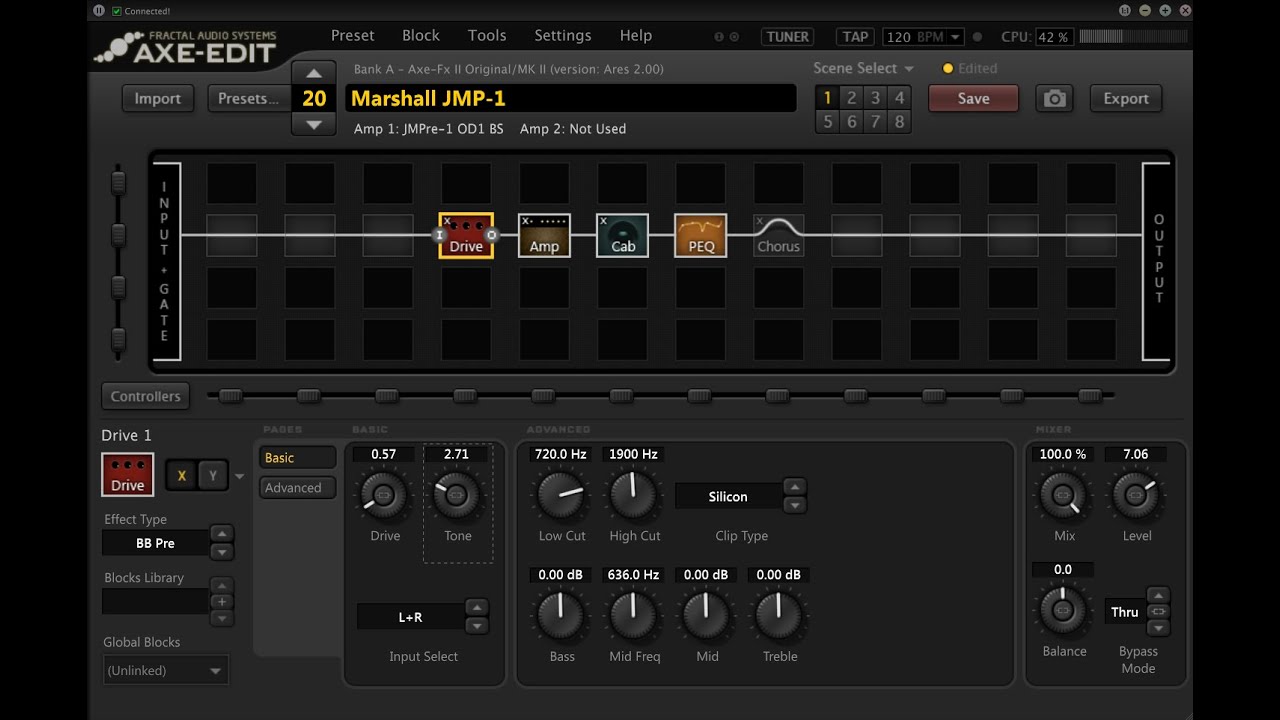Switch to X state
This screenshot has width=1280, height=720.
coord(181,476)
